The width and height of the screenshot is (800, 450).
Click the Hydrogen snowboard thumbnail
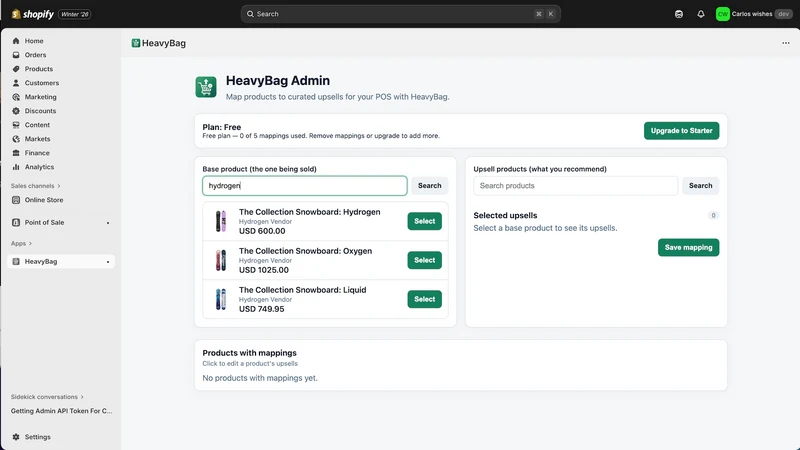click(221, 221)
